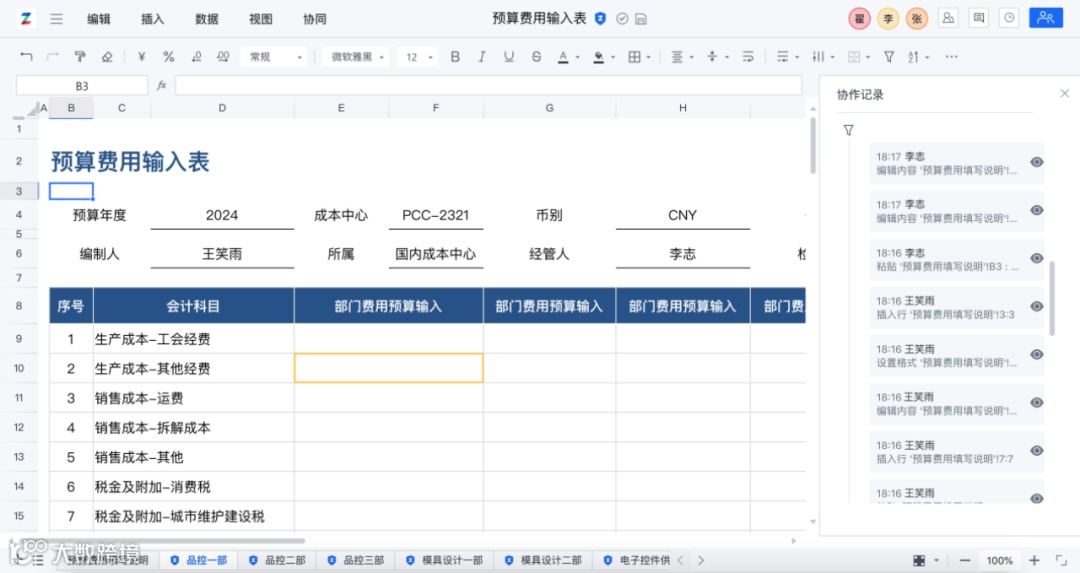Viewport: 1080px width, 573px height.
Task: Toggle text wrap
Action: (x=748, y=57)
